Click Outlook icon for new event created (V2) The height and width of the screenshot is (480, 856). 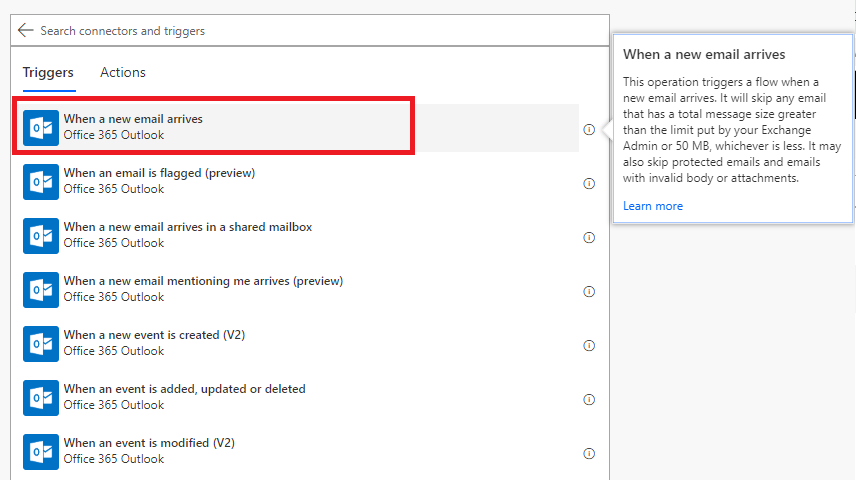click(x=41, y=344)
